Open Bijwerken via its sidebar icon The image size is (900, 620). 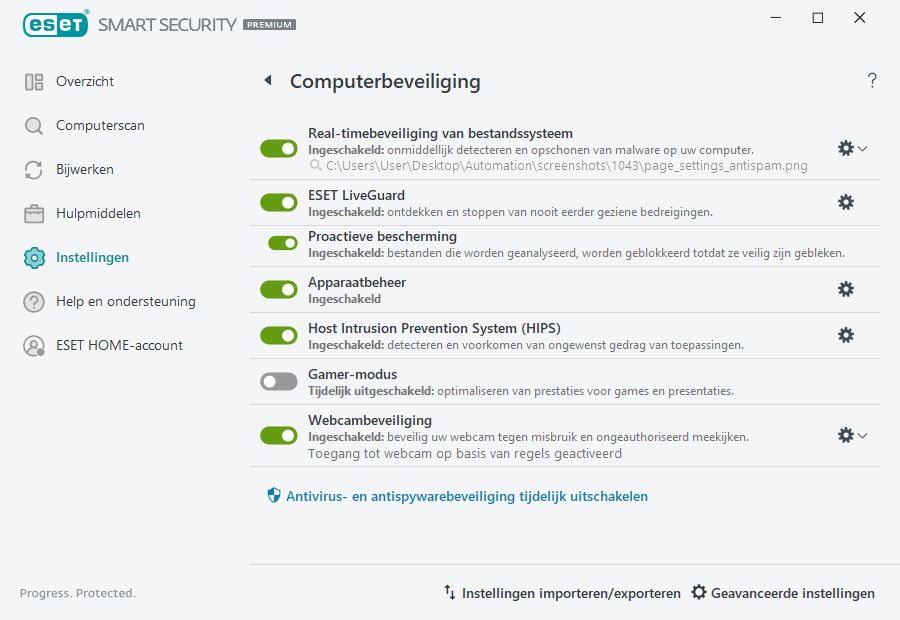point(33,169)
